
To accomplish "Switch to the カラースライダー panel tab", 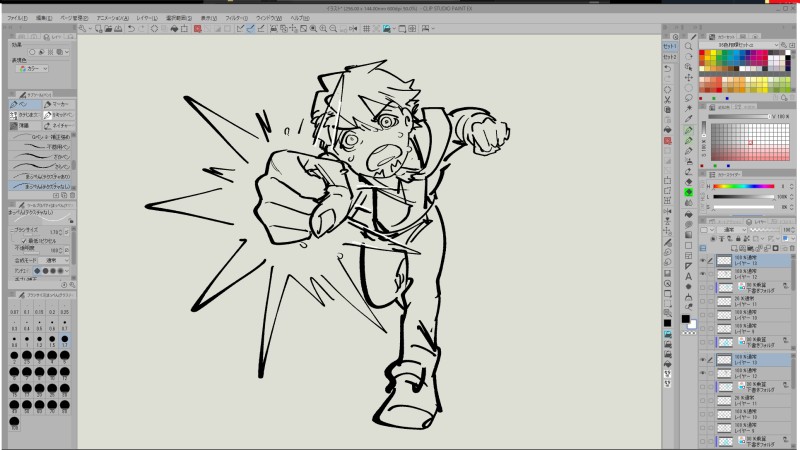I will point(726,174).
